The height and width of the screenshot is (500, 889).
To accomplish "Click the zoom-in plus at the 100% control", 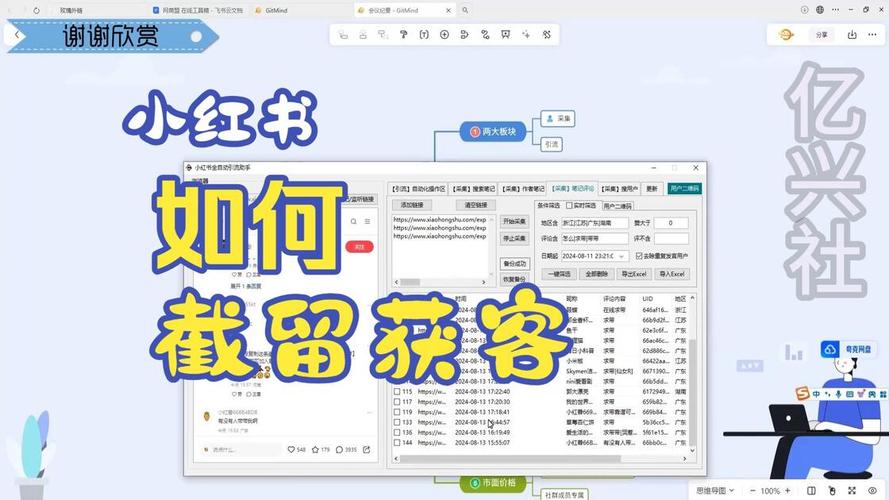I will (788, 490).
